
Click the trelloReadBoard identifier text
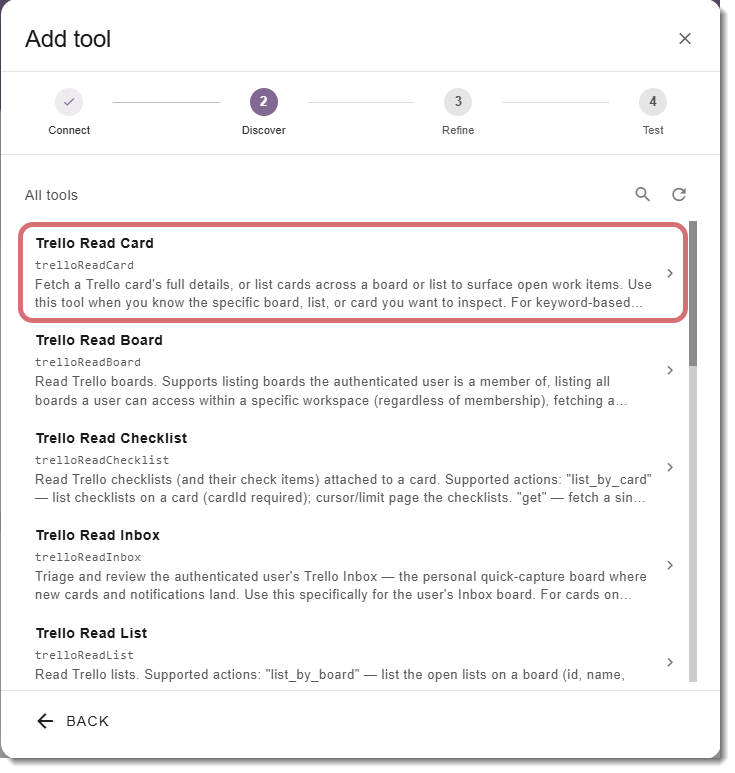tap(88, 362)
